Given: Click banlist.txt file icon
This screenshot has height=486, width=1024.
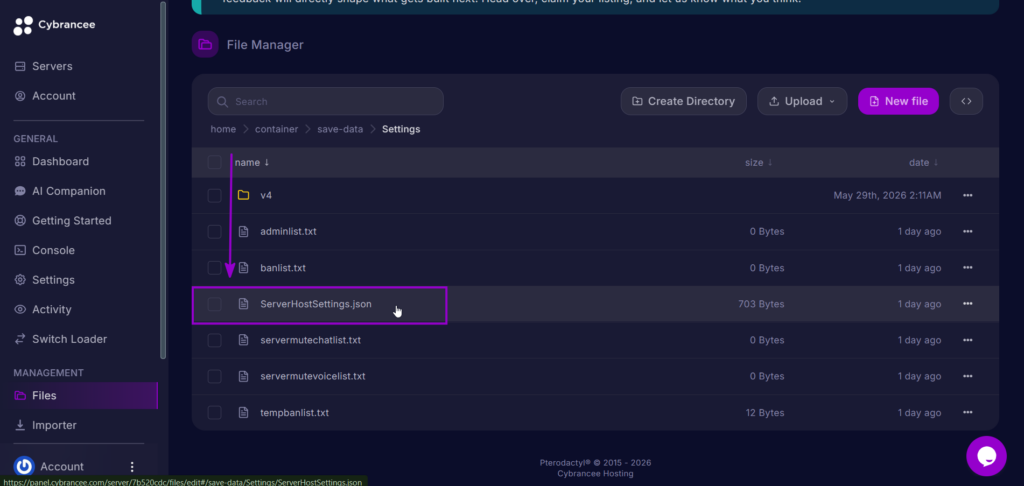Looking at the screenshot, I should point(244,268).
